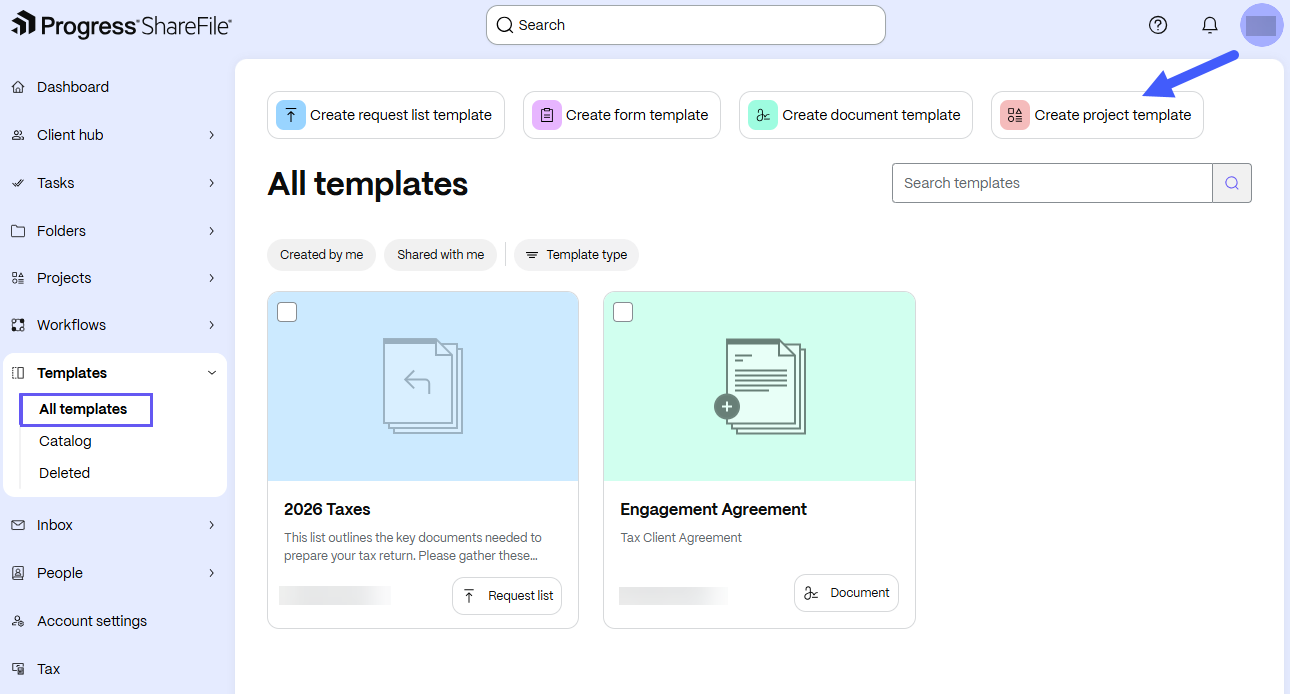The width and height of the screenshot is (1290, 694).
Task: Click Create form template button
Action: [x=622, y=115]
